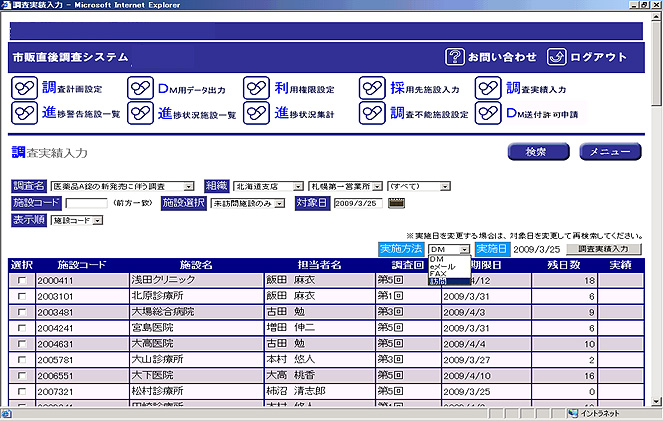Click into the 施設コード input field

[x=86, y=203]
